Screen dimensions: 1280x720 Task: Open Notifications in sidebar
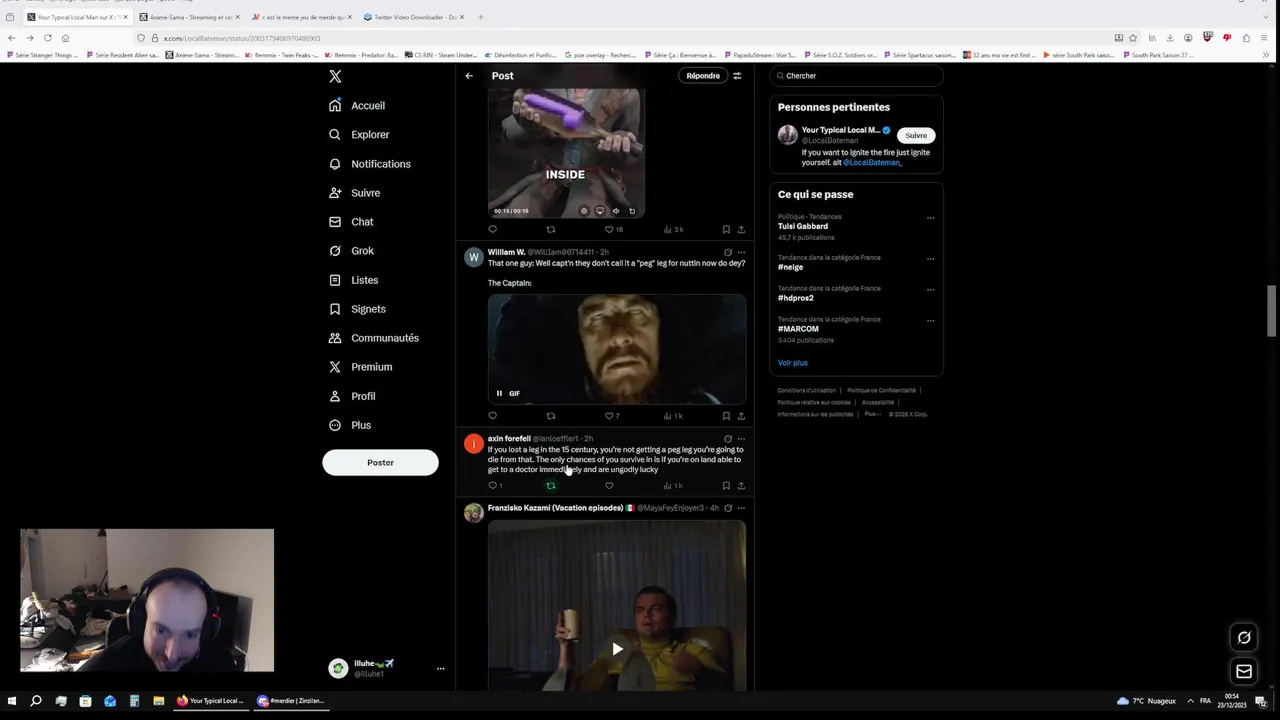point(369,164)
